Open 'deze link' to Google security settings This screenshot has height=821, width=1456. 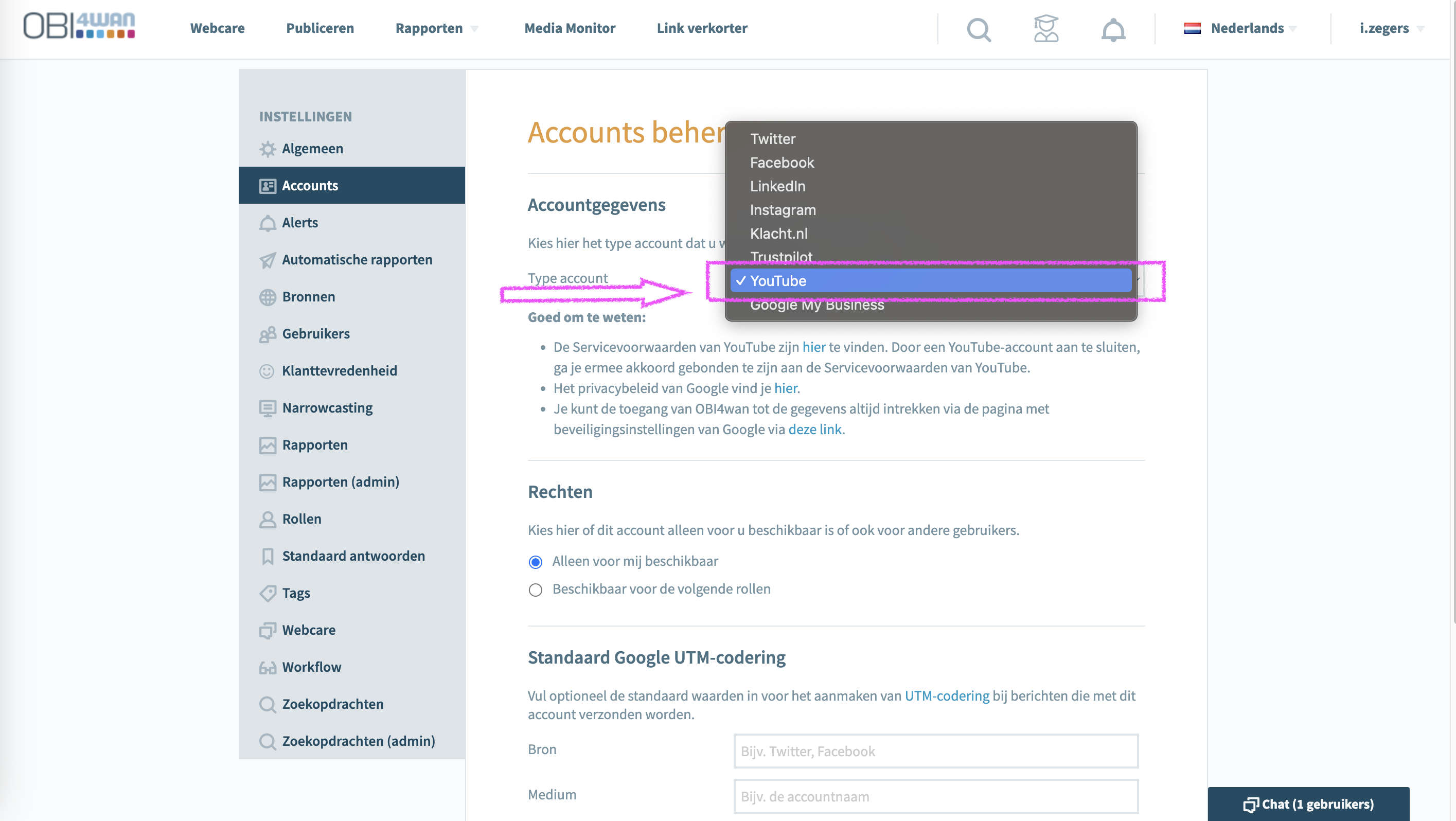tap(815, 430)
